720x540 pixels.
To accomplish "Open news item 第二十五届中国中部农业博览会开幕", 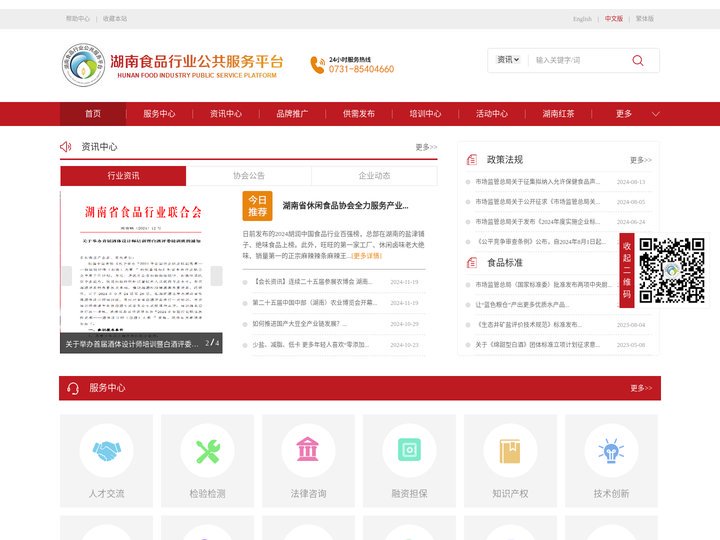I will pos(315,303).
